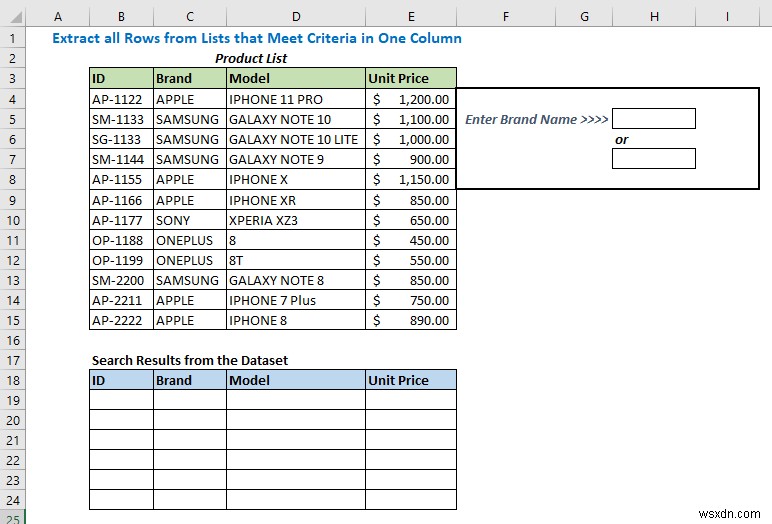772x524 pixels.
Task: Select cell with ID 'SM-1133'
Action: click(x=122, y=119)
